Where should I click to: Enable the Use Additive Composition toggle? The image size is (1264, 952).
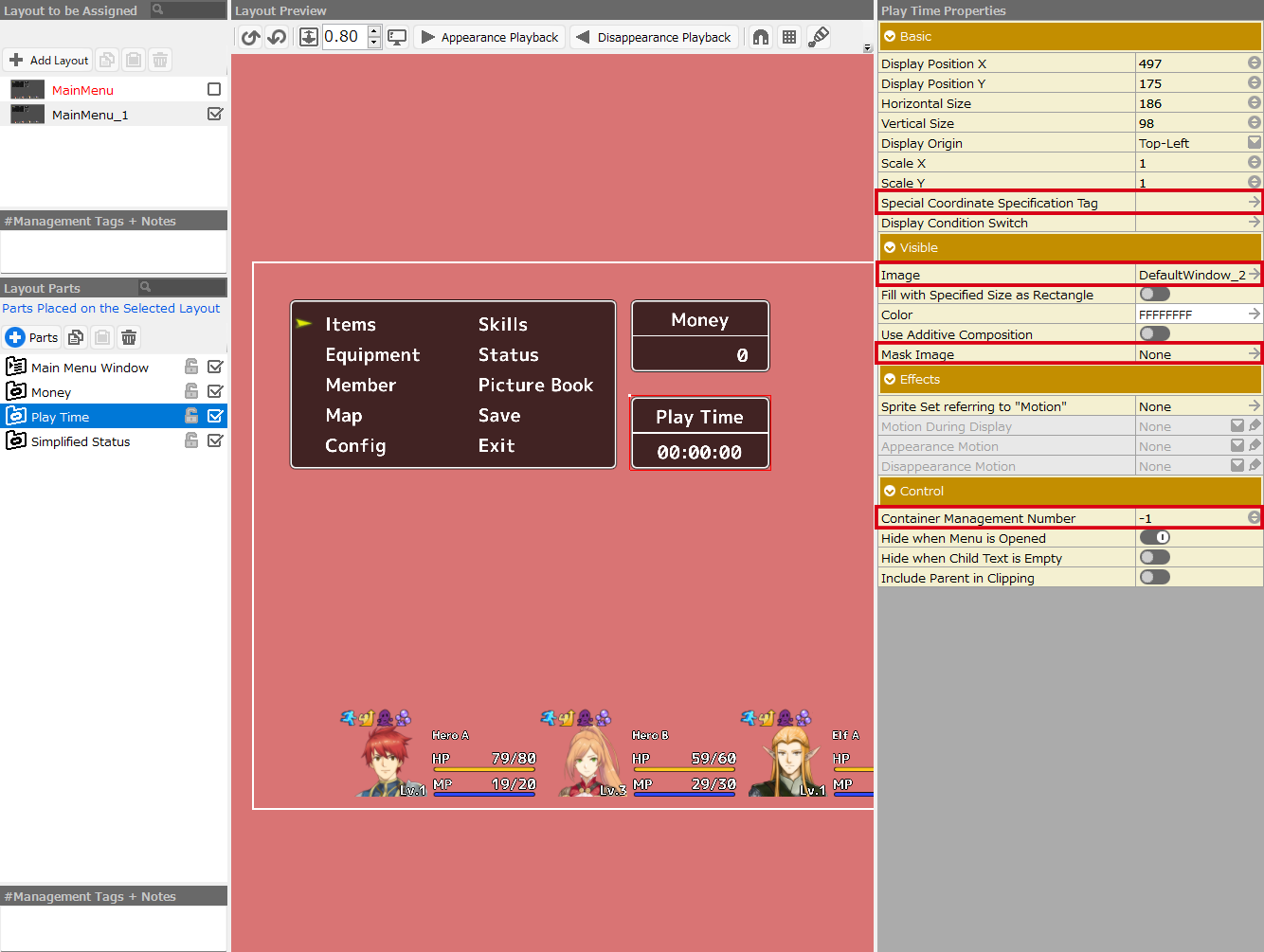click(1154, 333)
